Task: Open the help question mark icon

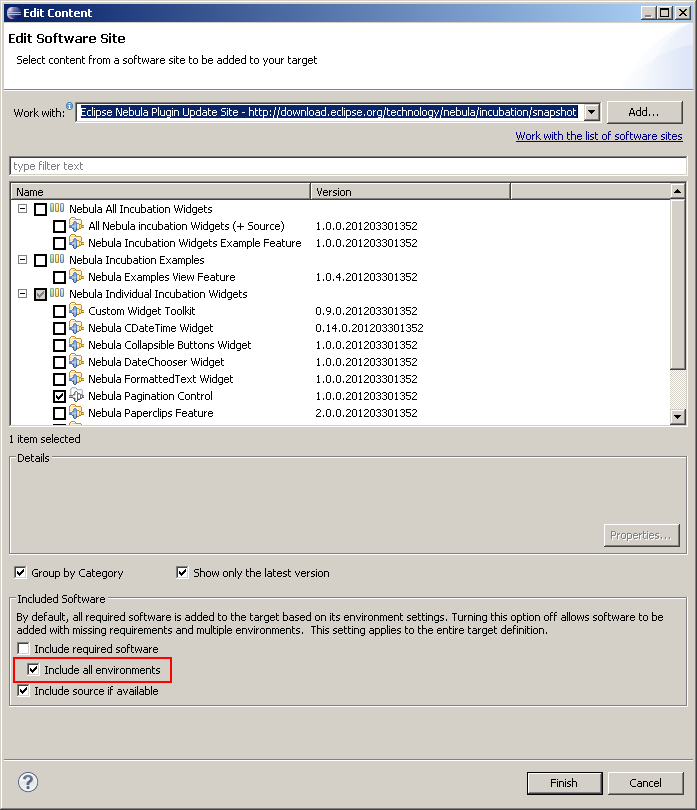Action: [x=28, y=782]
